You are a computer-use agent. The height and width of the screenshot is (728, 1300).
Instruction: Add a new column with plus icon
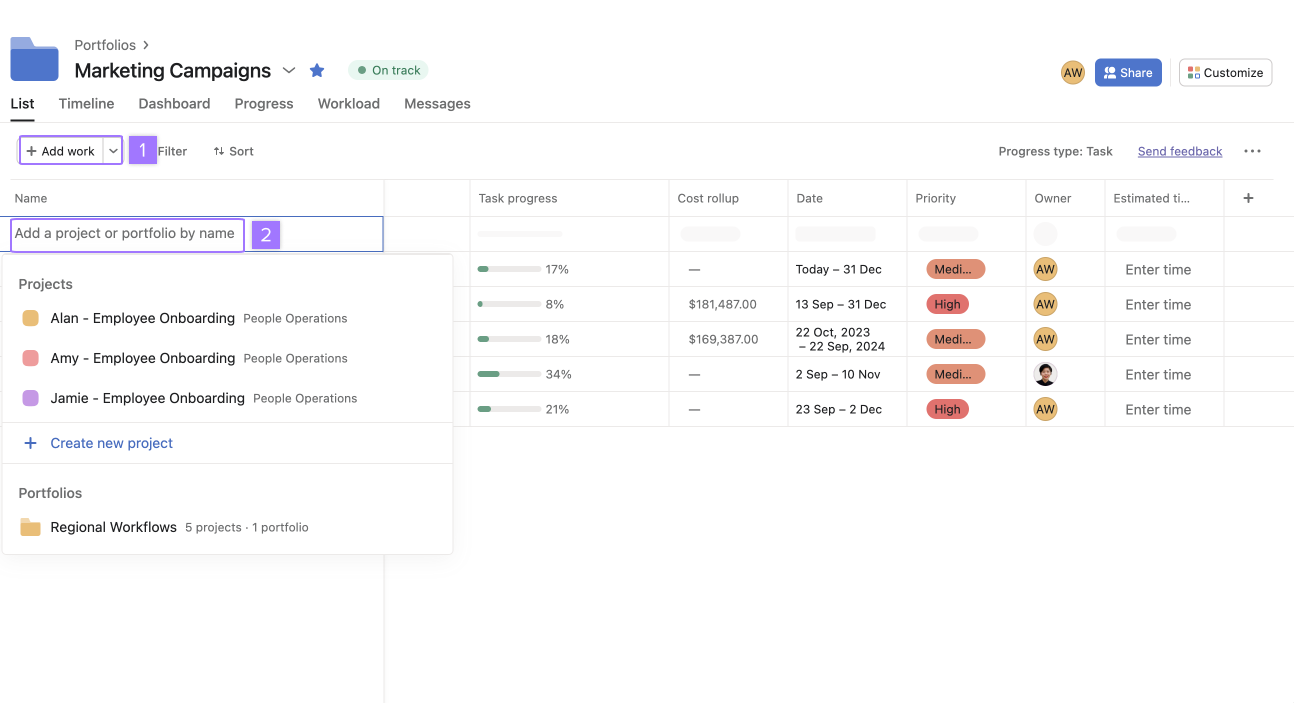pos(1248,198)
